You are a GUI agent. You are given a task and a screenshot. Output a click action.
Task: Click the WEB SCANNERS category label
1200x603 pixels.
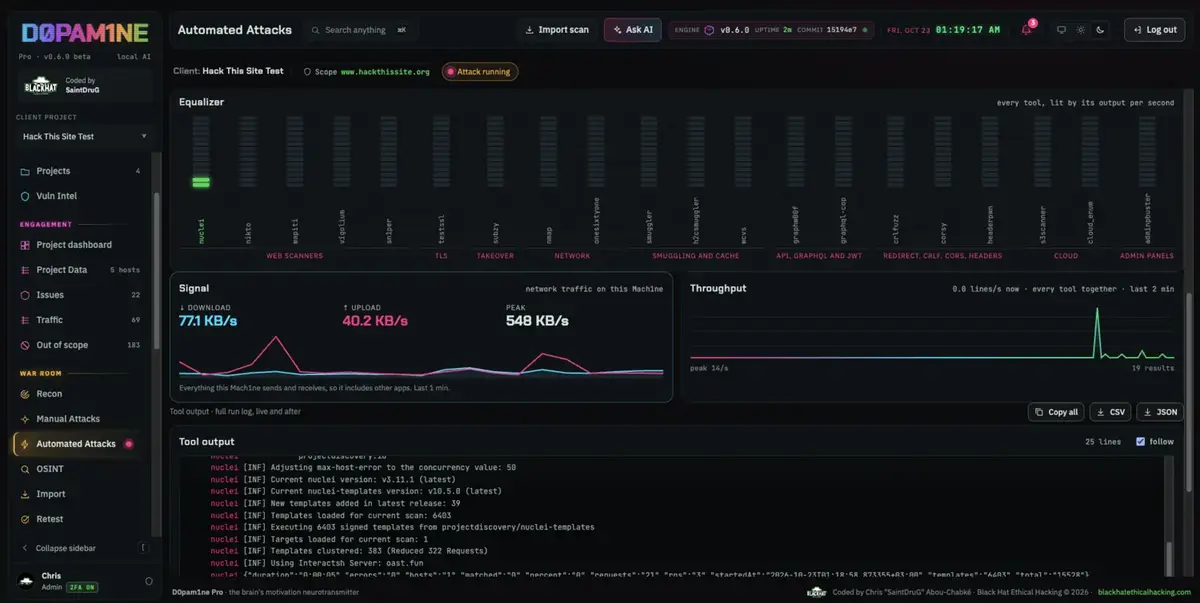point(295,256)
